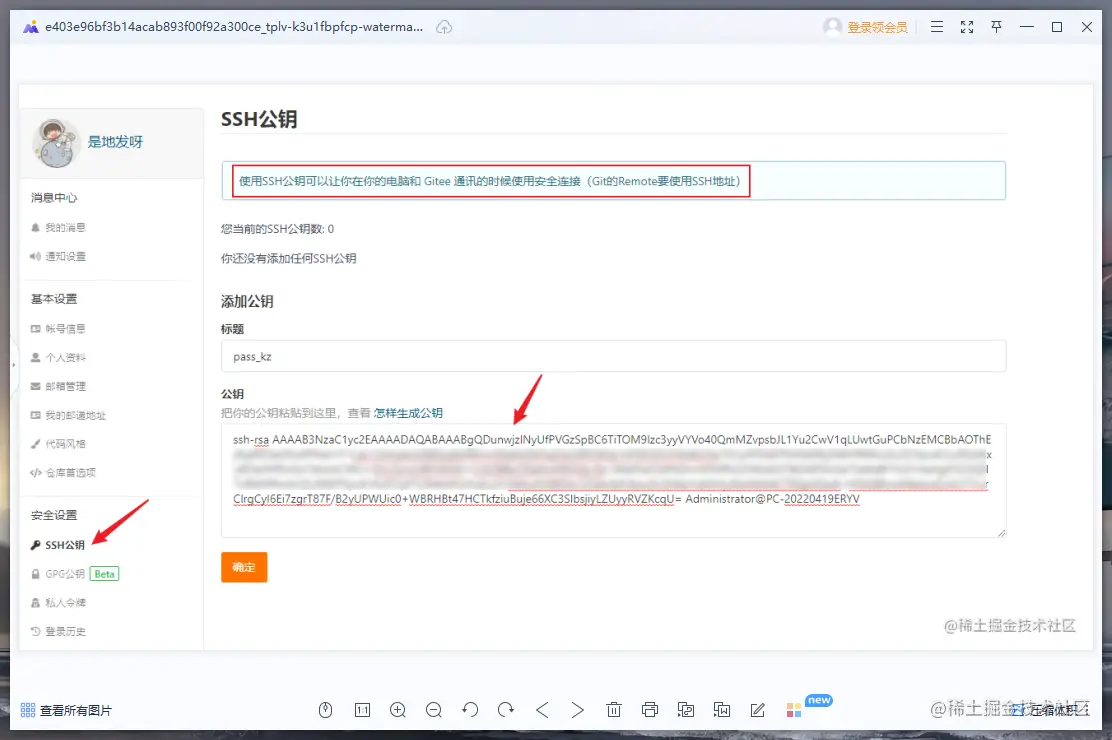Zoom in with the magnifier plus icon
This screenshot has height=740, width=1112.
(x=398, y=709)
